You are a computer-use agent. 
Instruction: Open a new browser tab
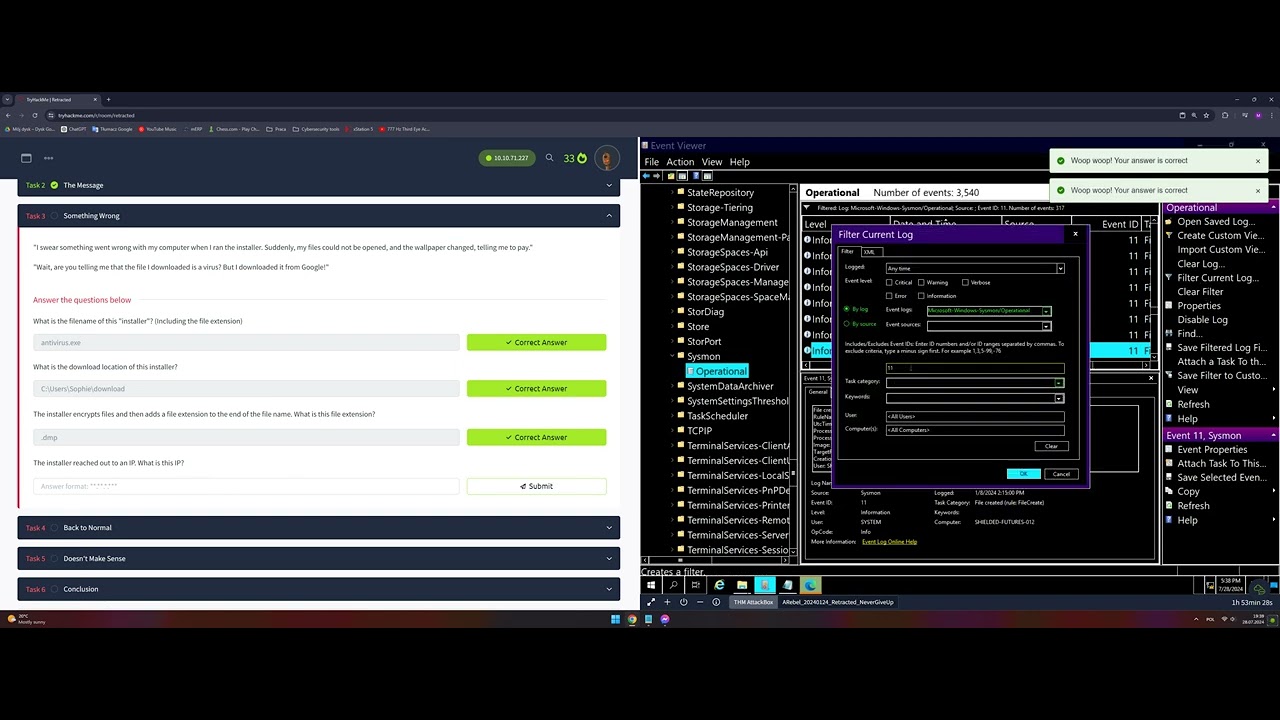108,99
